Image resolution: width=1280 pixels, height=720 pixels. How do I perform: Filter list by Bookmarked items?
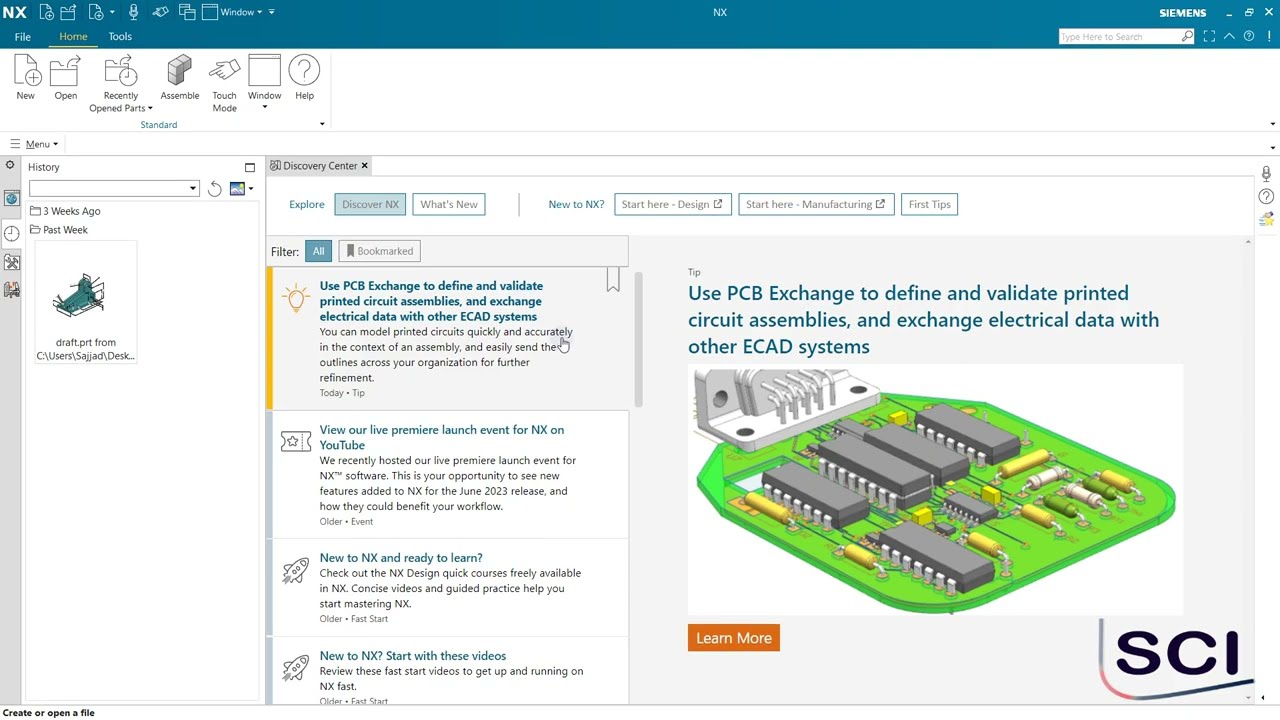pyautogui.click(x=380, y=251)
